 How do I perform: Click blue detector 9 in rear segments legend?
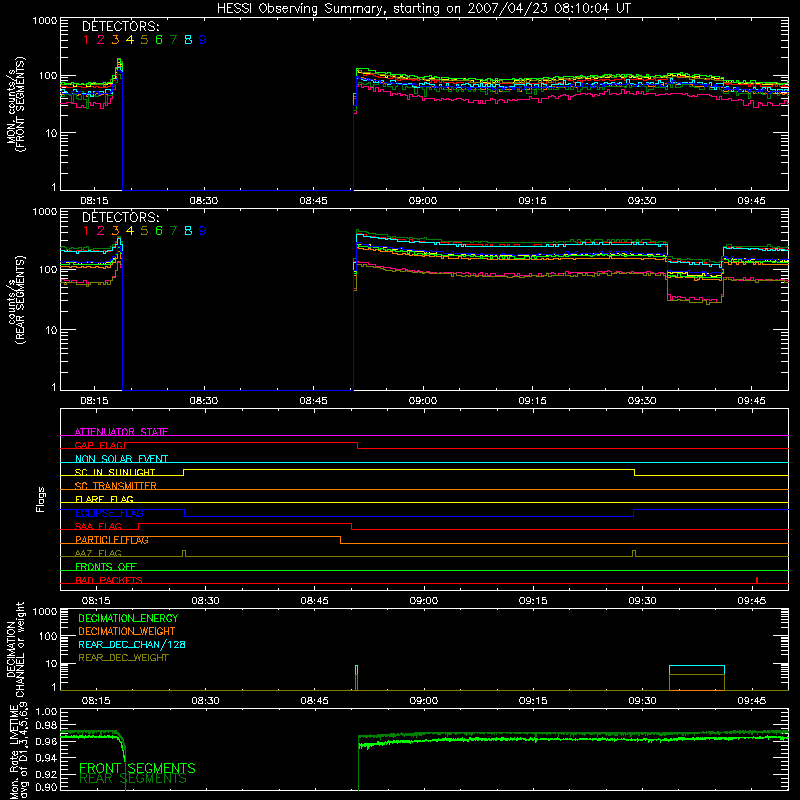click(203, 231)
